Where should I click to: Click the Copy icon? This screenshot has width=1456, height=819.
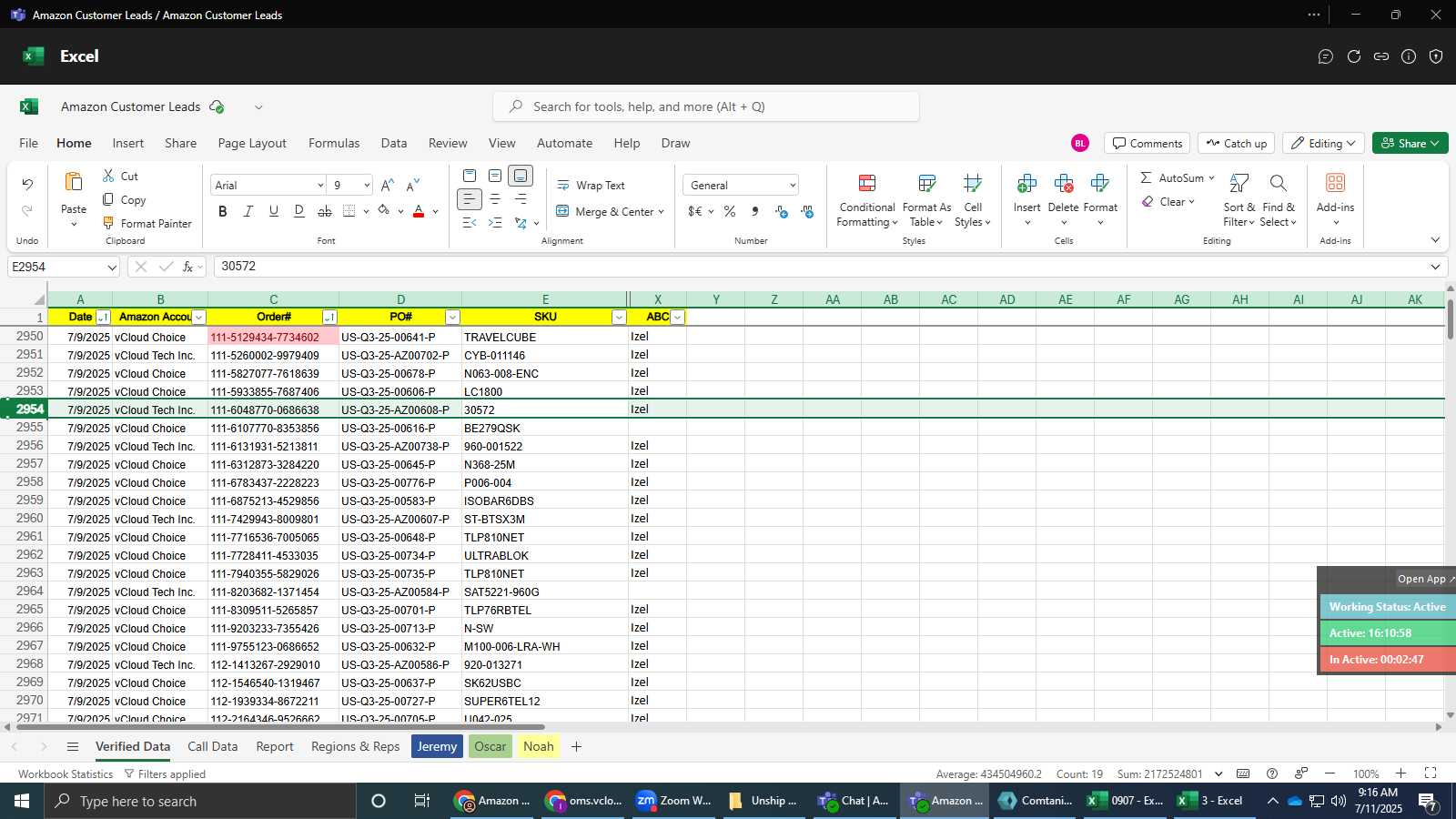click(108, 199)
